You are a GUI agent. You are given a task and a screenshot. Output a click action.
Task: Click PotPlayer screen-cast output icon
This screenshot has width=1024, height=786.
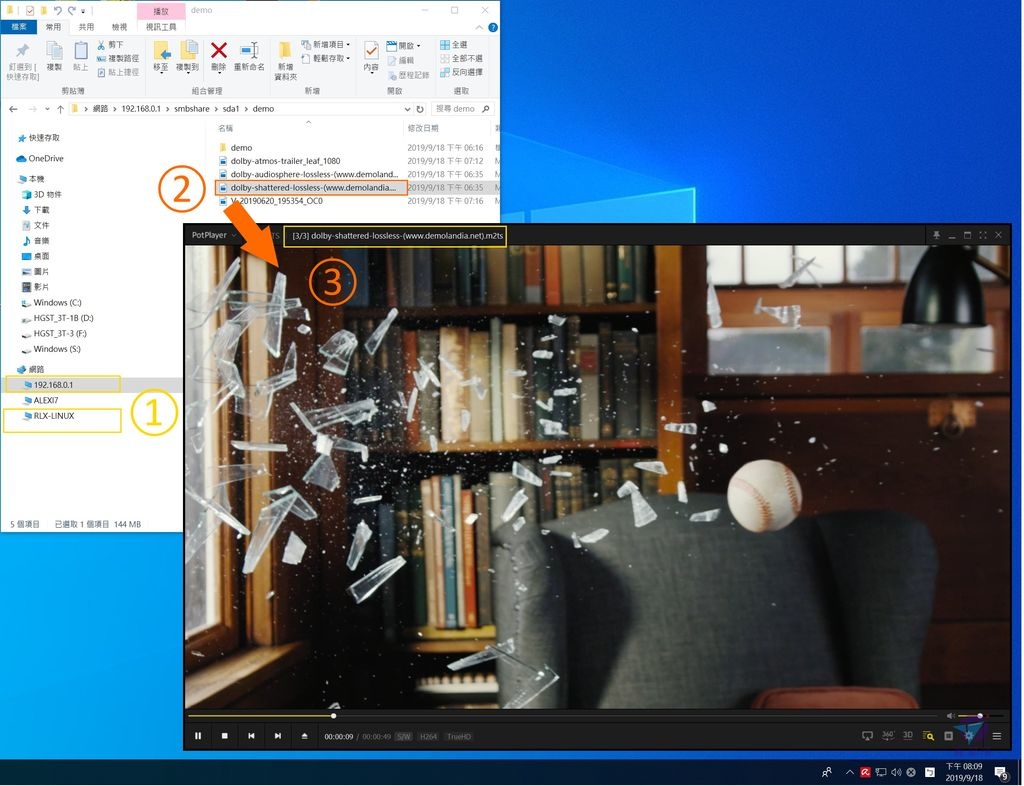click(x=867, y=736)
